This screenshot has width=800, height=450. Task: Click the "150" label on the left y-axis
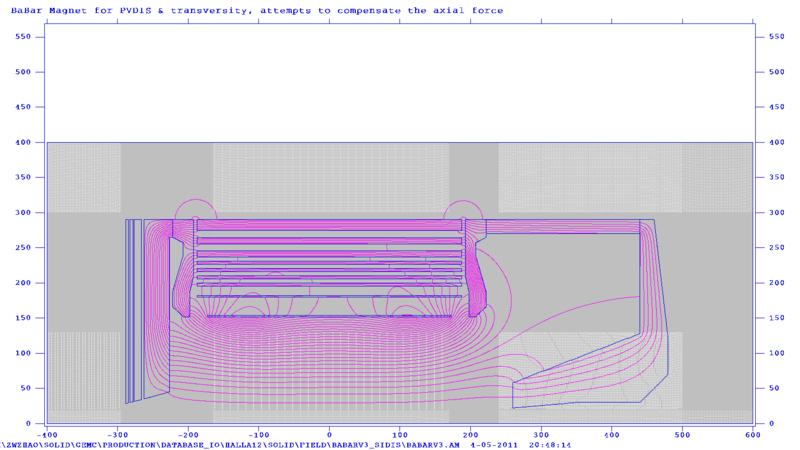point(23,318)
